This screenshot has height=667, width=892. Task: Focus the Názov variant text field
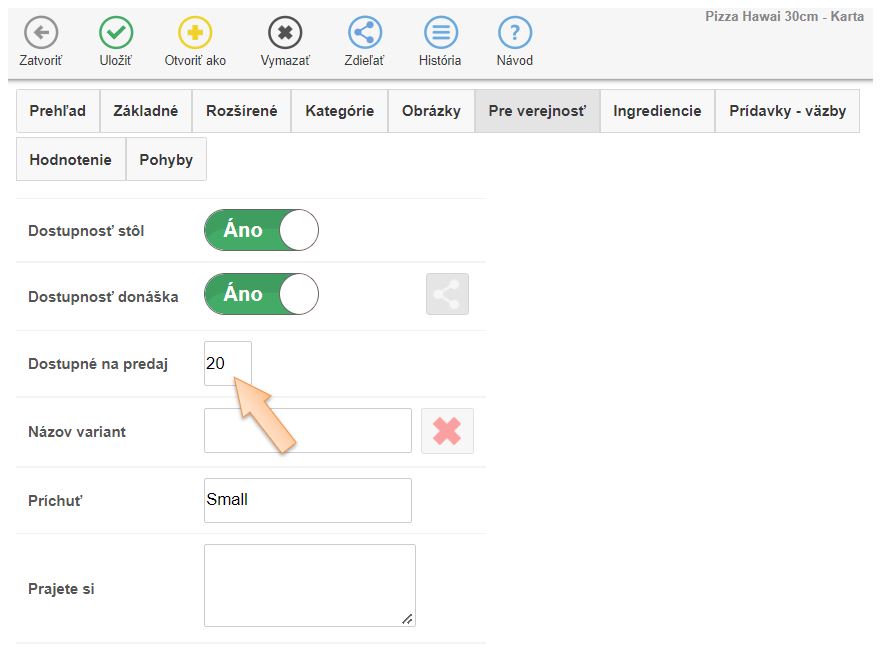click(307, 431)
